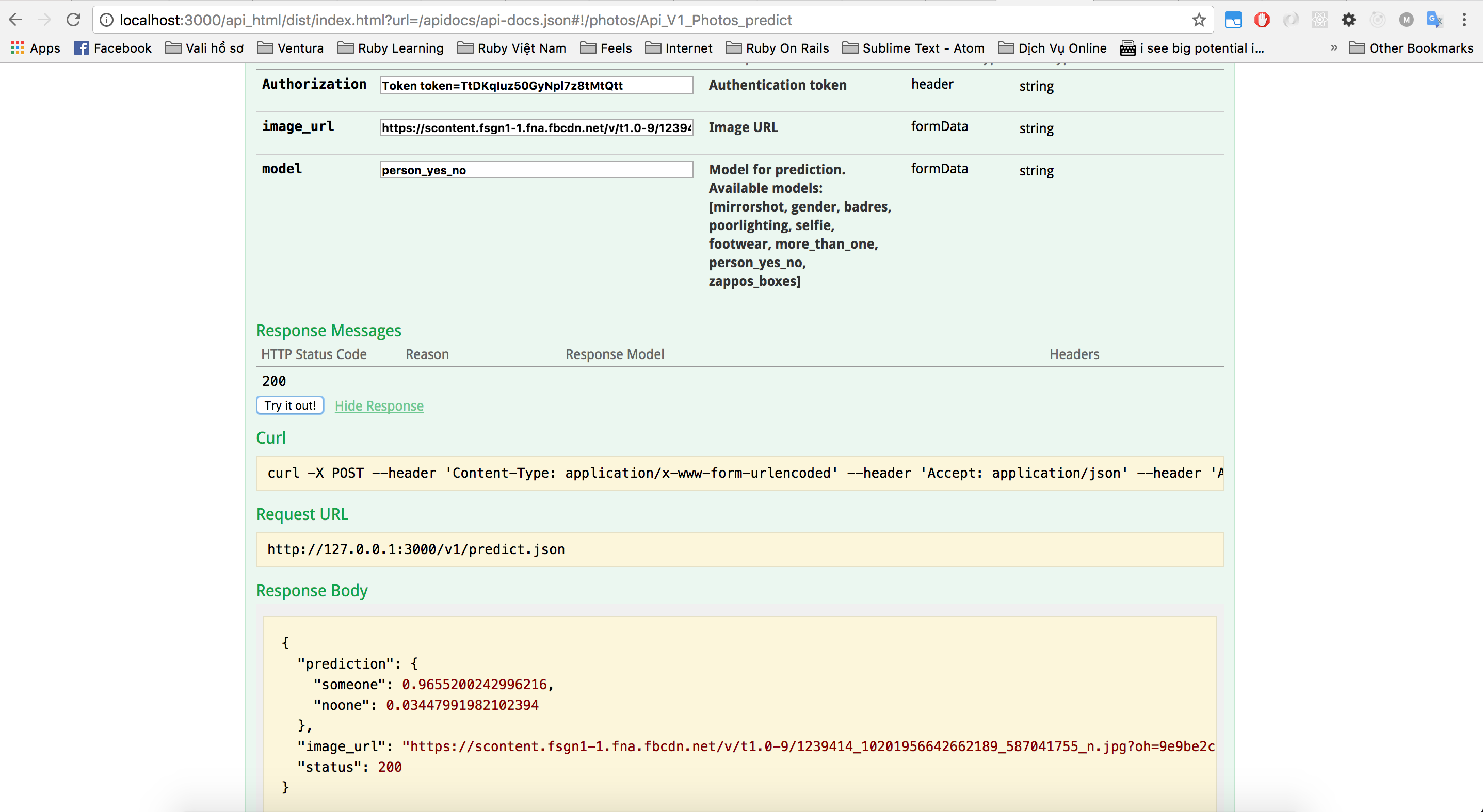Click the 'Try it out!' button

[x=290, y=406]
